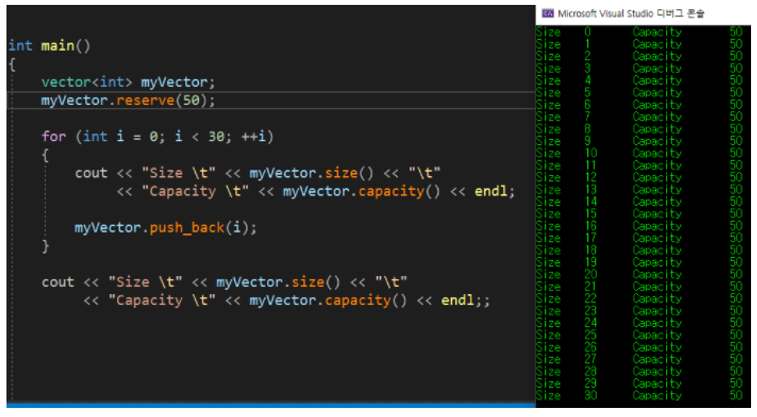Click the console output row 'Size 15'

coord(639,214)
